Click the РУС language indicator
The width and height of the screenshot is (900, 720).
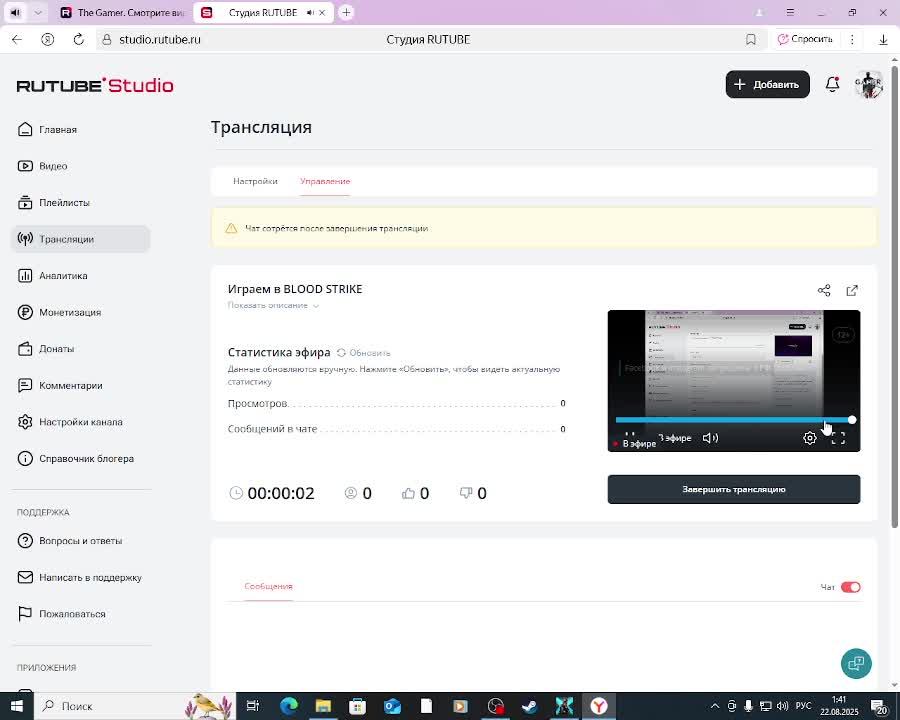point(804,706)
